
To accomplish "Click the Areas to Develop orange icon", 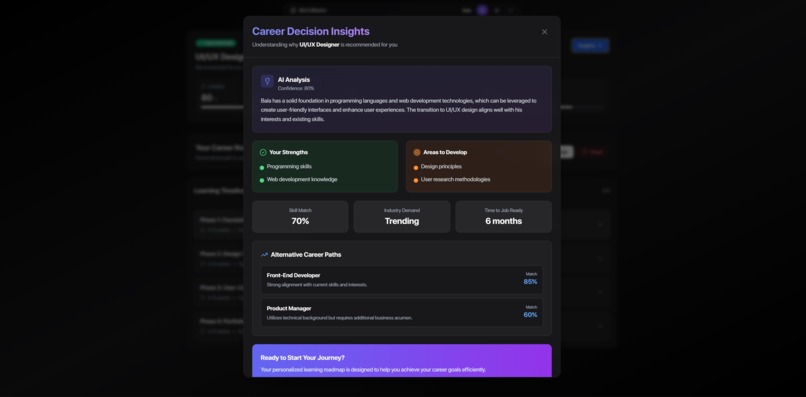I will tap(417, 152).
